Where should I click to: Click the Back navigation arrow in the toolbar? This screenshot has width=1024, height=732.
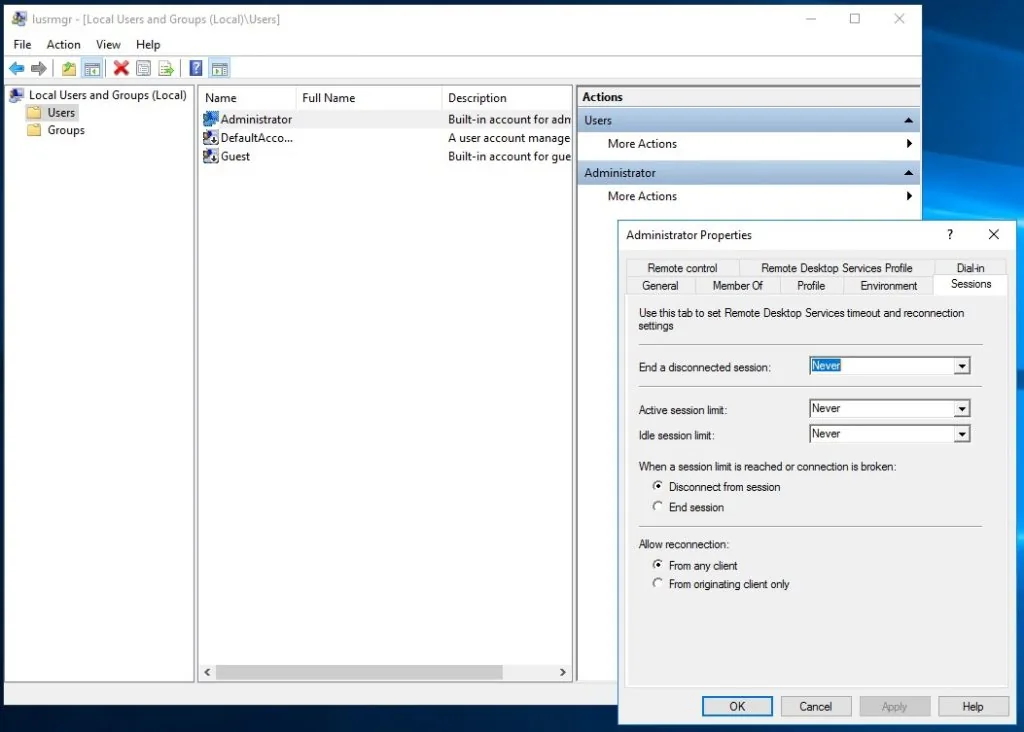pyautogui.click(x=16, y=68)
